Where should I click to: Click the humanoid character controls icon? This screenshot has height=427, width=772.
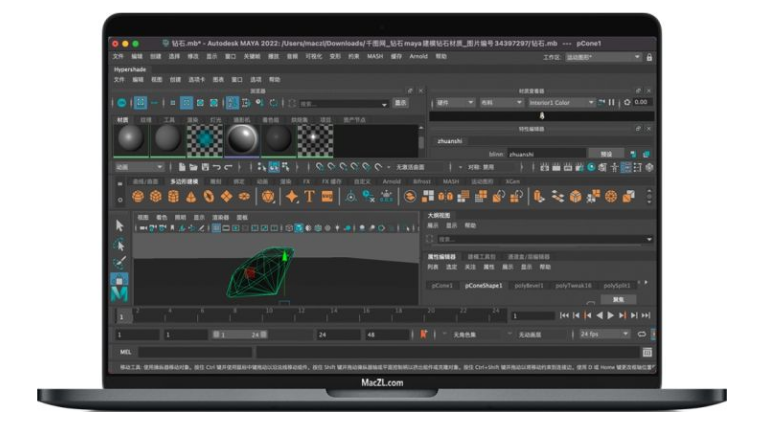coord(614,167)
